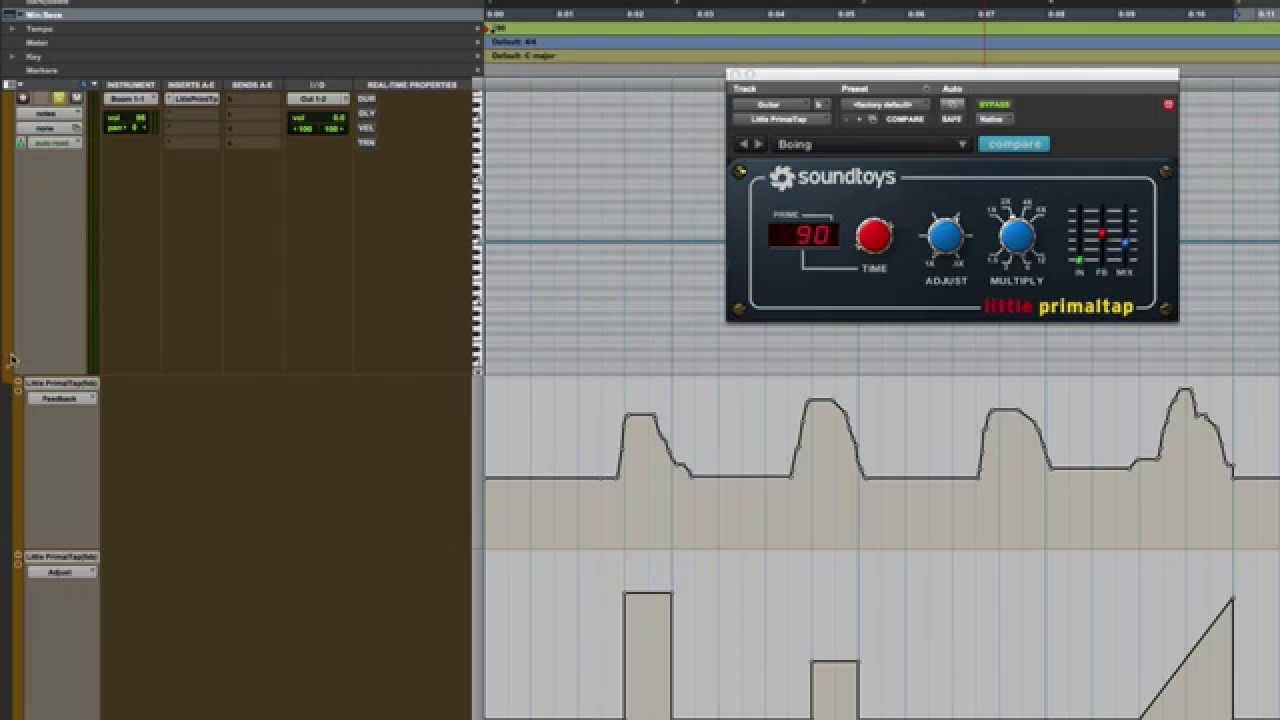Screen dimensions: 1280x720
Task: Click the INSERTS A-E column header
Action: tap(191, 85)
